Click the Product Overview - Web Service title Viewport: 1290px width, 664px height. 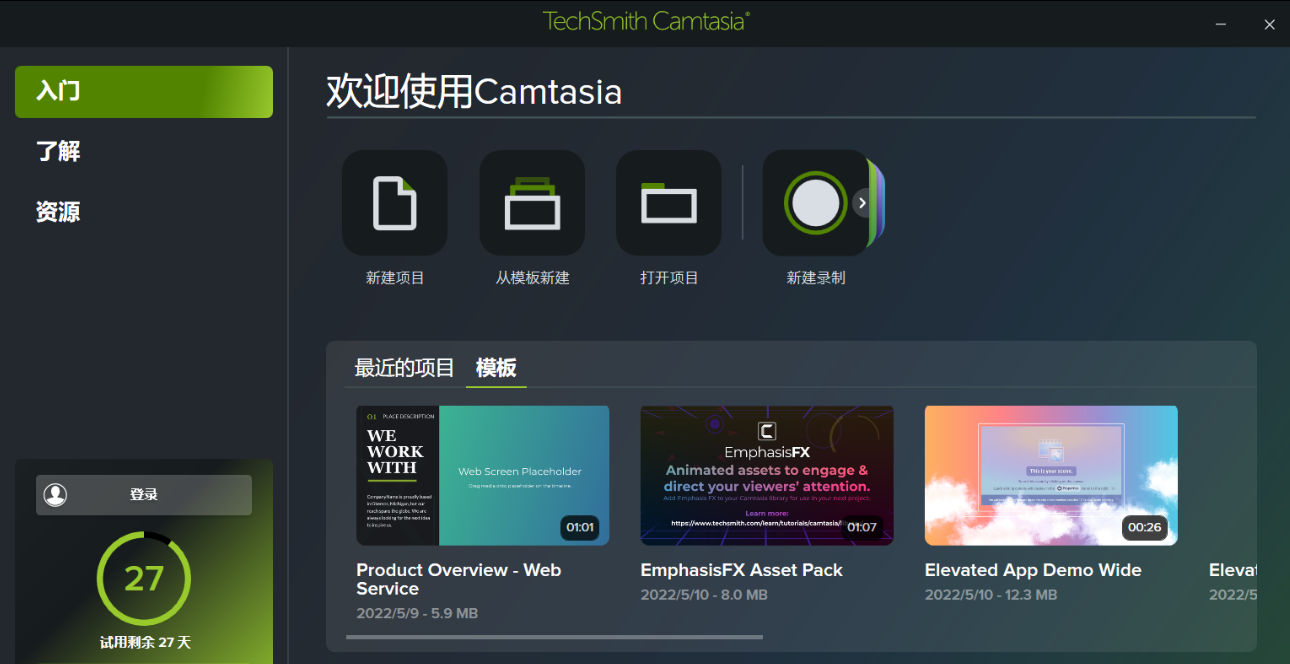click(x=459, y=579)
